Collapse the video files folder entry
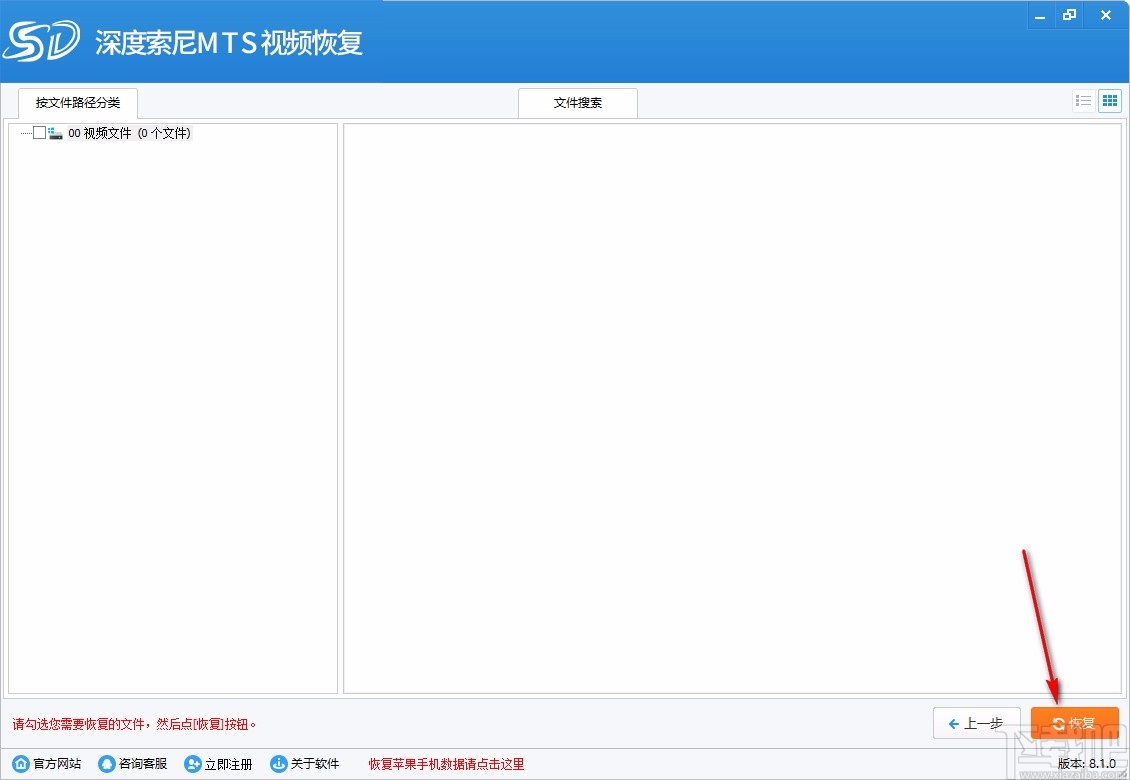The image size is (1130, 780). coord(25,132)
